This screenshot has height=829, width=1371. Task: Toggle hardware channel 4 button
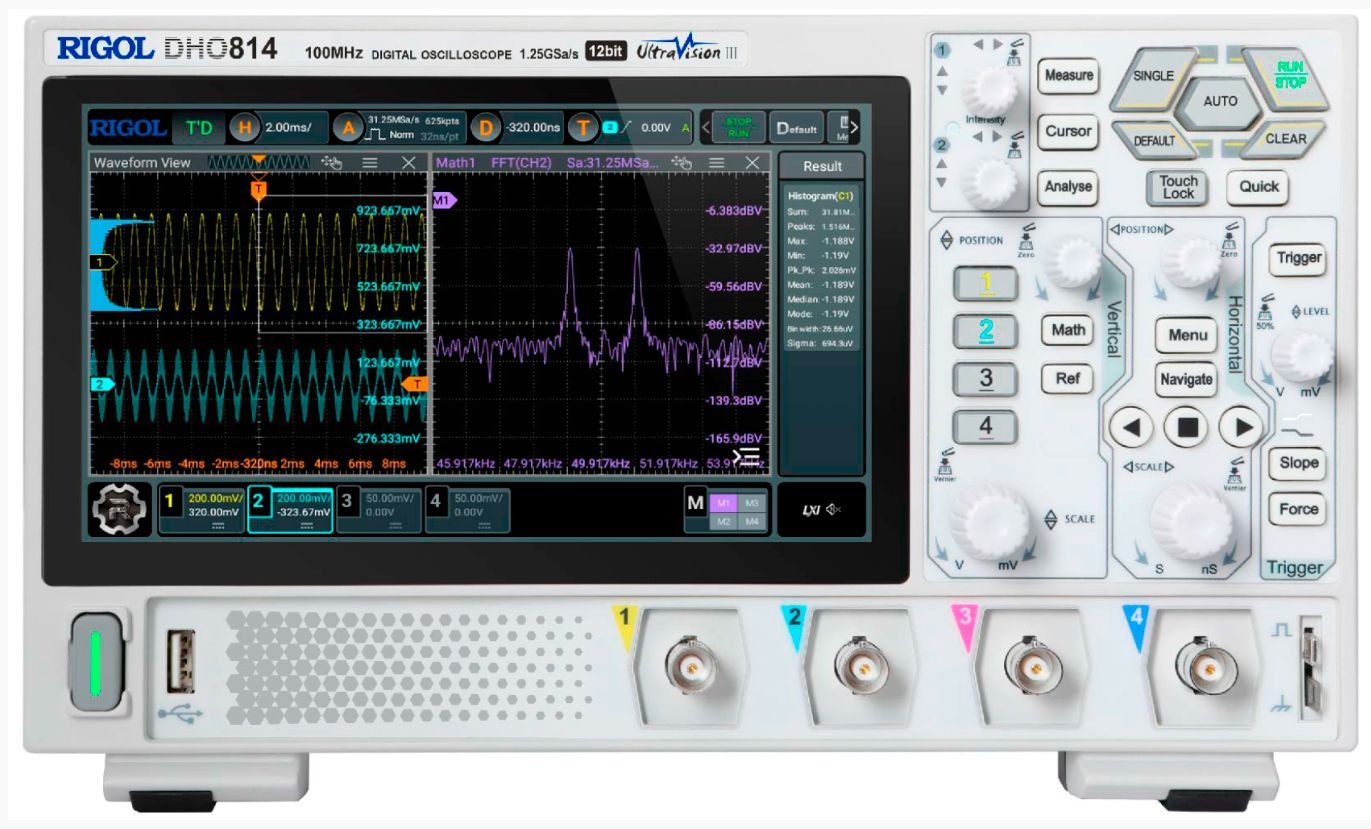click(x=985, y=425)
